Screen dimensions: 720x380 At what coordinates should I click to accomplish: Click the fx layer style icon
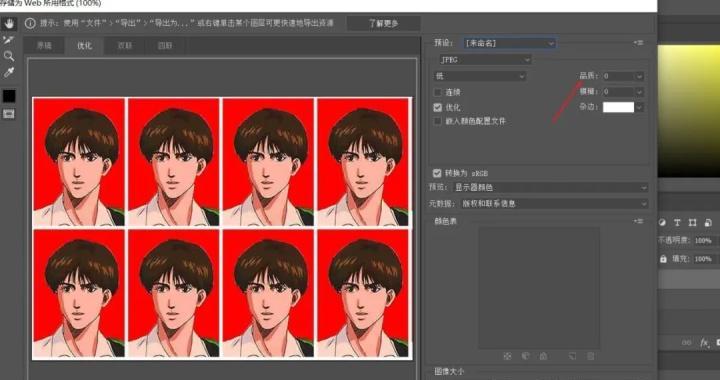tap(704, 342)
